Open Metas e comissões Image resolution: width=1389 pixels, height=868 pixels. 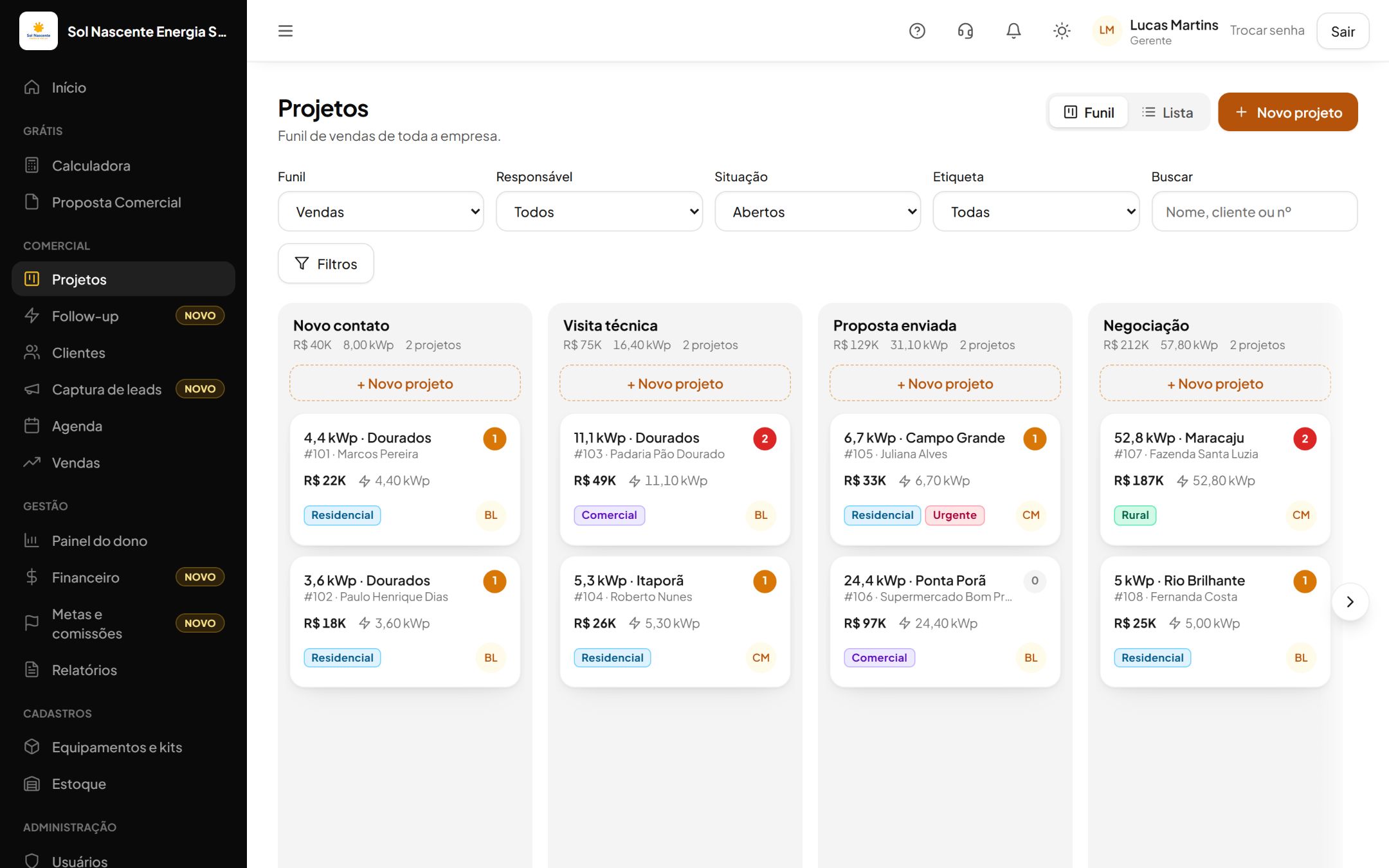pos(123,624)
